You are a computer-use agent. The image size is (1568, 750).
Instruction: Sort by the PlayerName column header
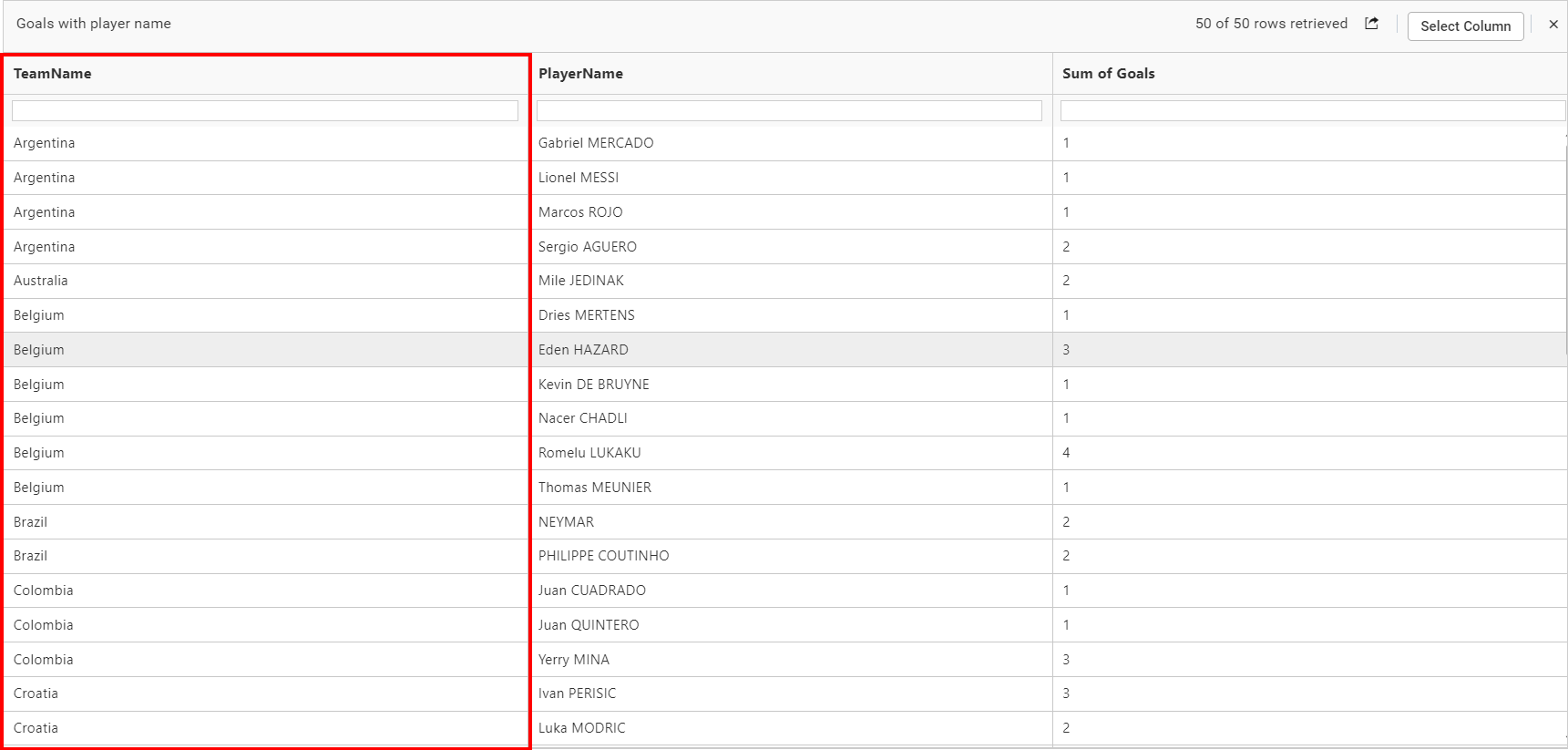pos(580,74)
